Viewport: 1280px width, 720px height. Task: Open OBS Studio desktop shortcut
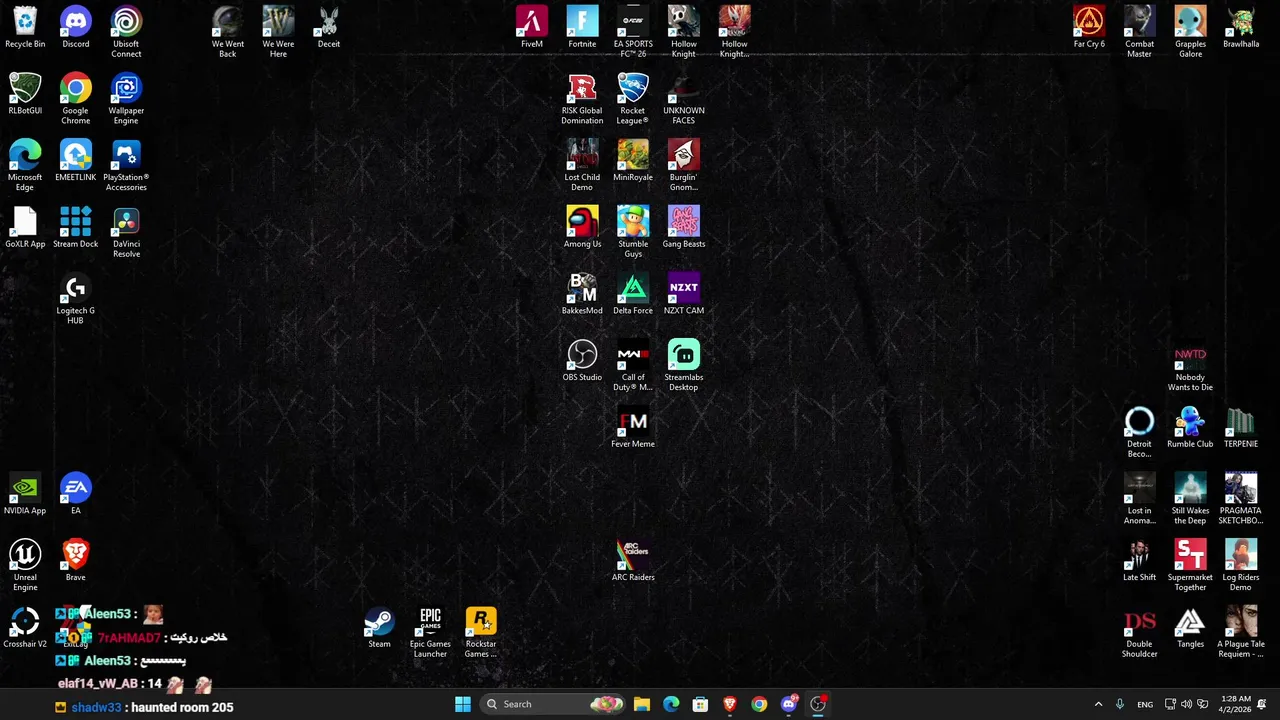[582, 361]
